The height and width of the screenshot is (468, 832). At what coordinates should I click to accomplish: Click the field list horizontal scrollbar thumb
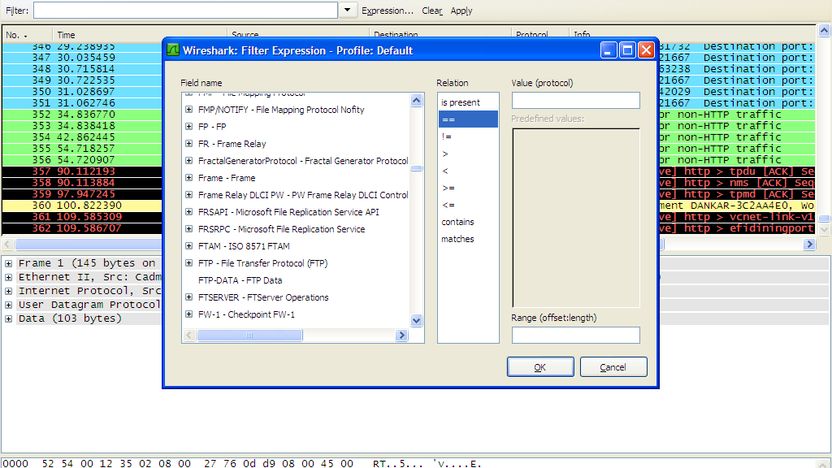tap(250, 335)
